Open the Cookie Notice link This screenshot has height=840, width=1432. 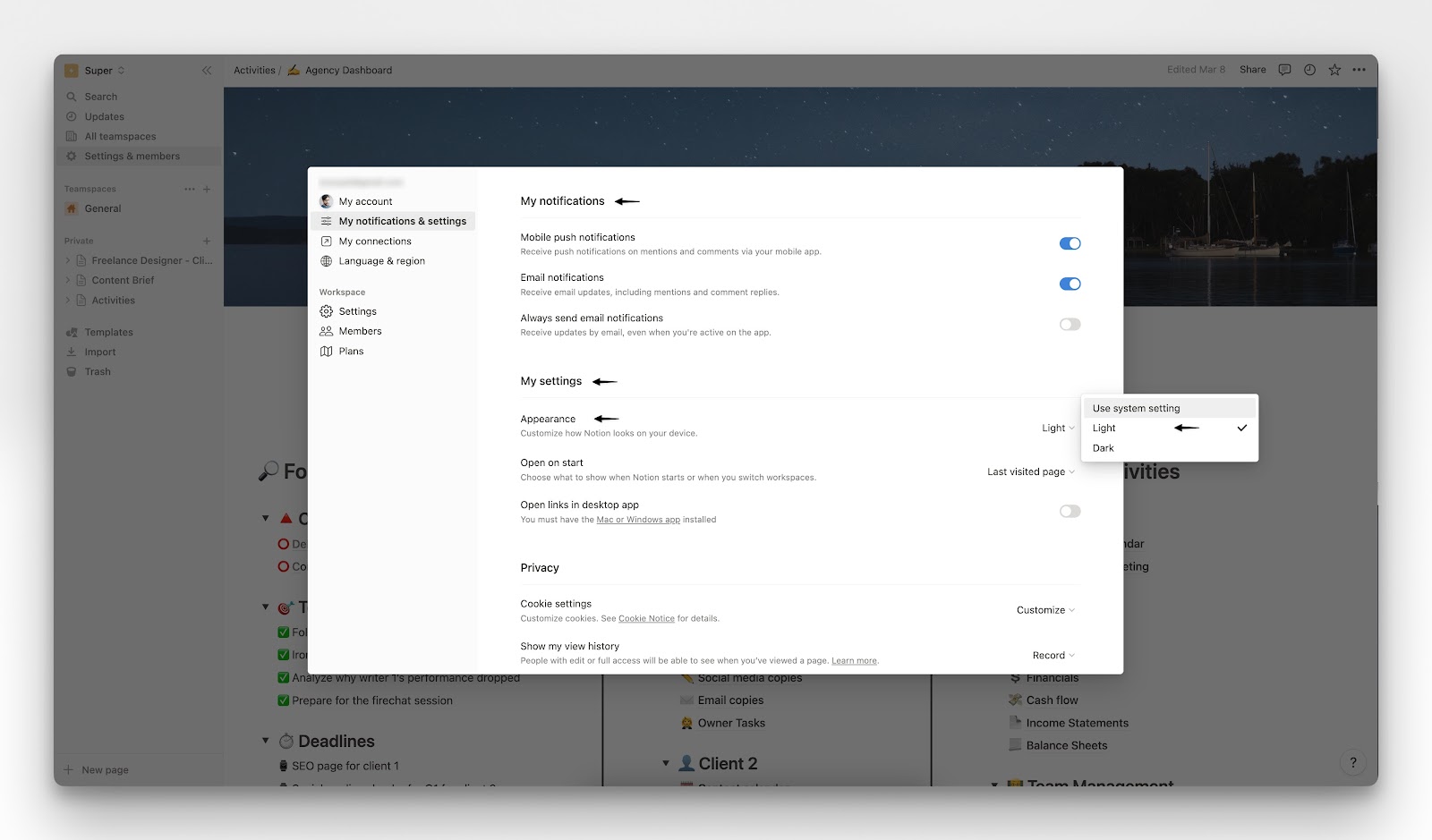click(646, 618)
